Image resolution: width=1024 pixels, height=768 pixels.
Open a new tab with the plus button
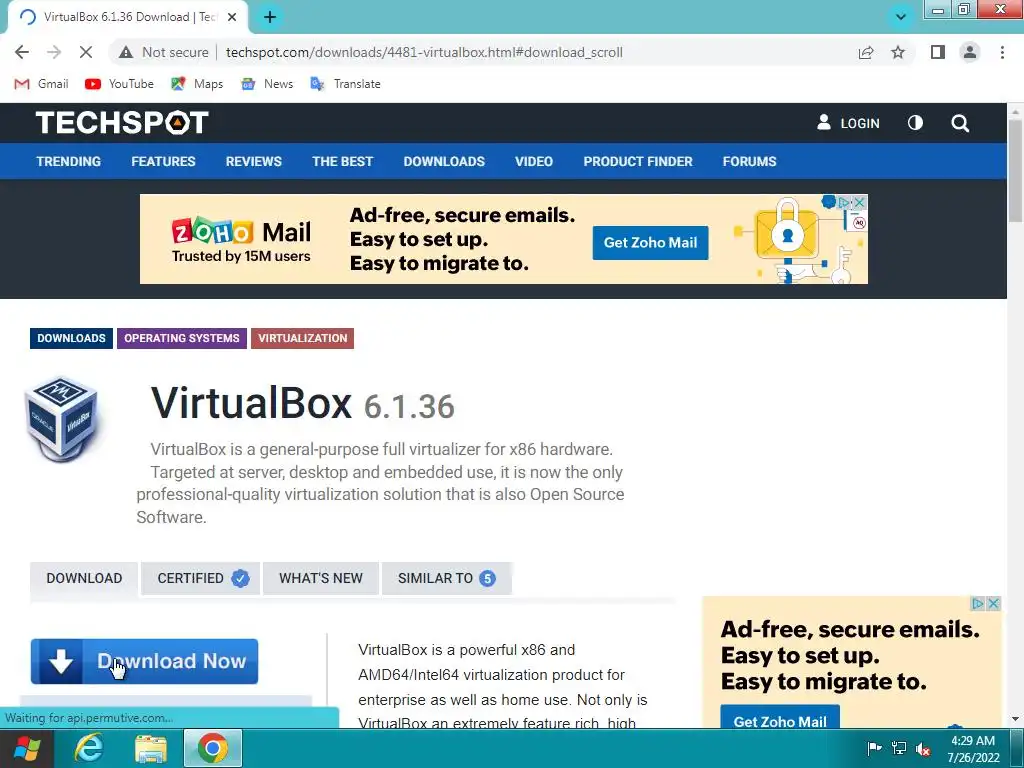(270, 17)
